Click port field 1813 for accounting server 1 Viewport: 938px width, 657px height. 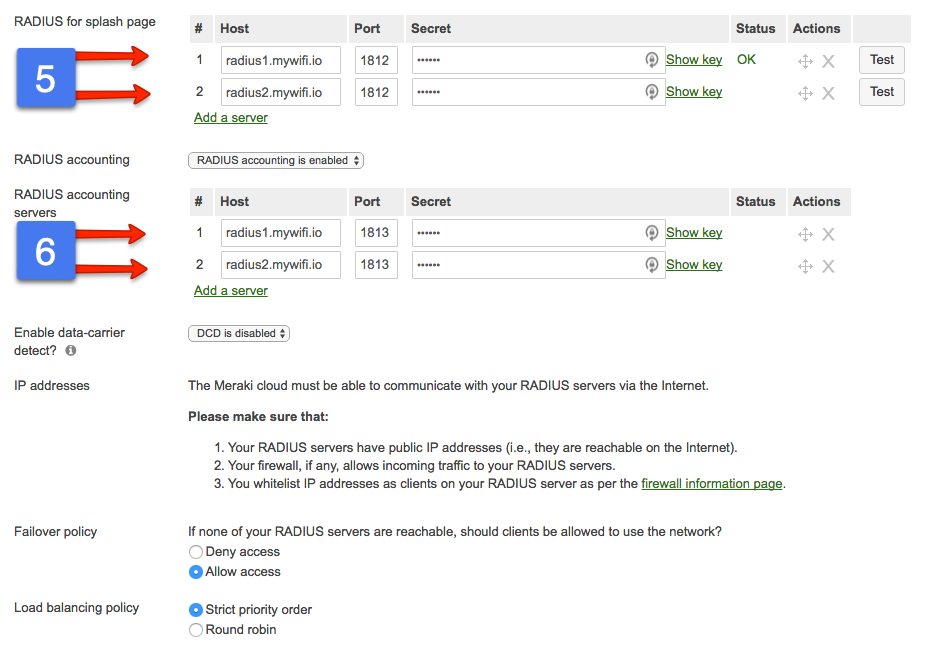(376, 233)
